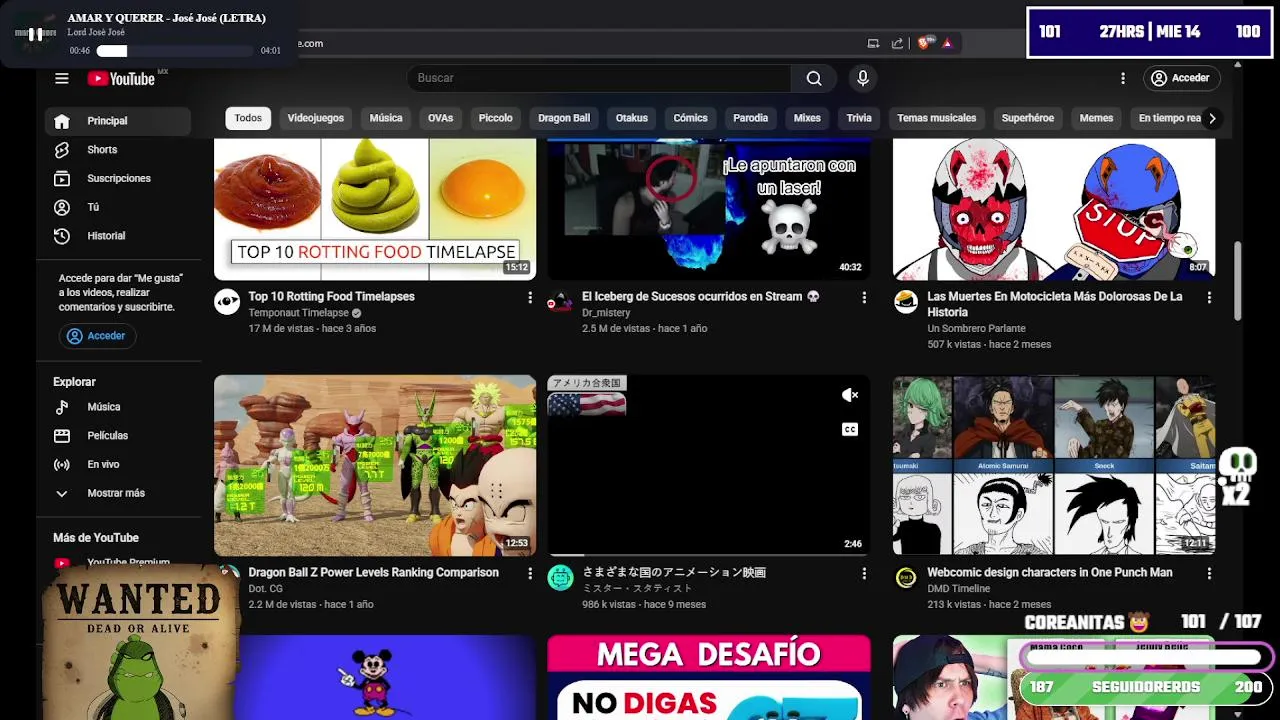Click the YouTube logo
The image size is (1280, 720).
pos(121,79)
